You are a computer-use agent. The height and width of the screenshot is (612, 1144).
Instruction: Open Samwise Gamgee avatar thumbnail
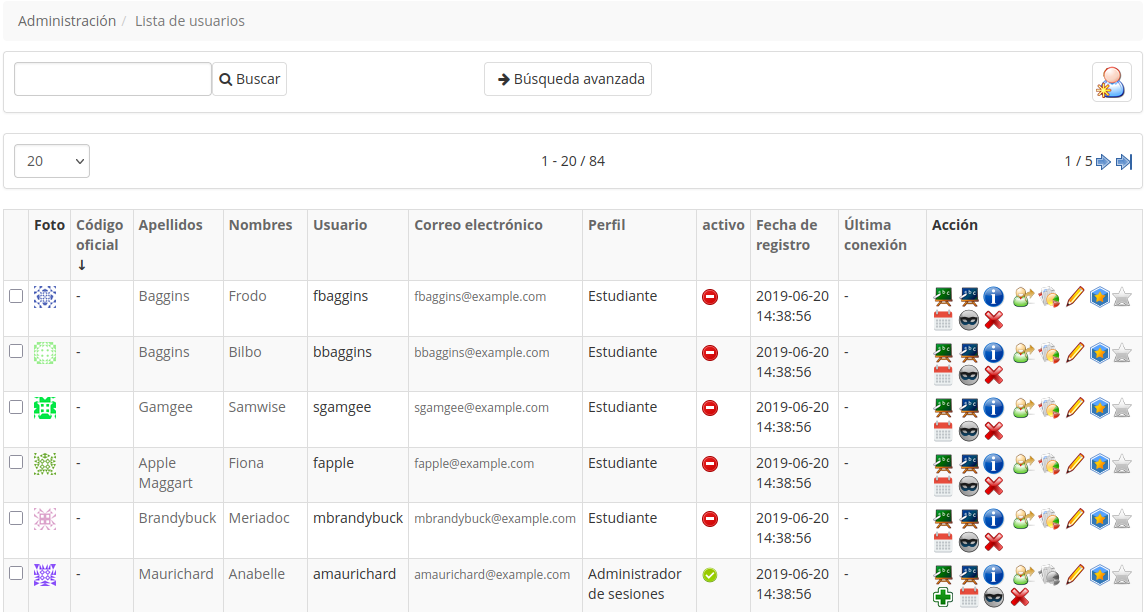[x=45, y=408]
